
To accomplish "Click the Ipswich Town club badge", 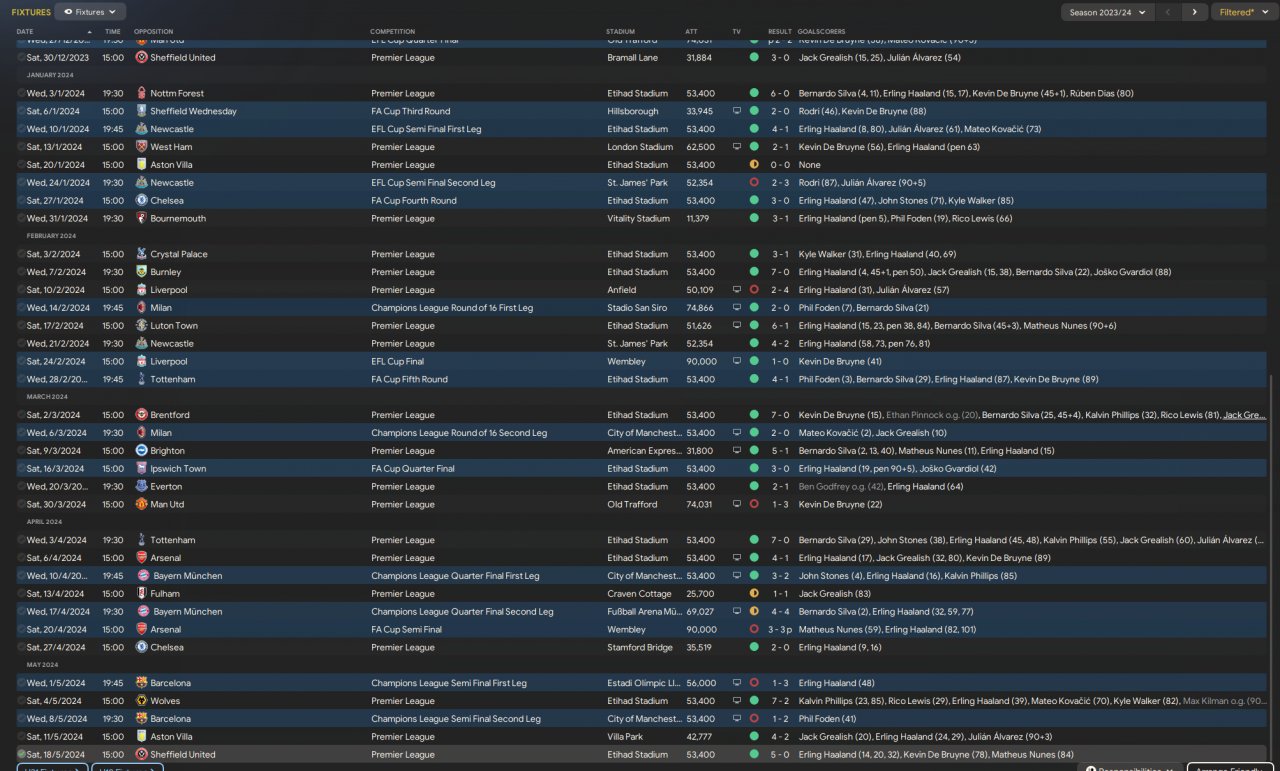I will [141, 469].
